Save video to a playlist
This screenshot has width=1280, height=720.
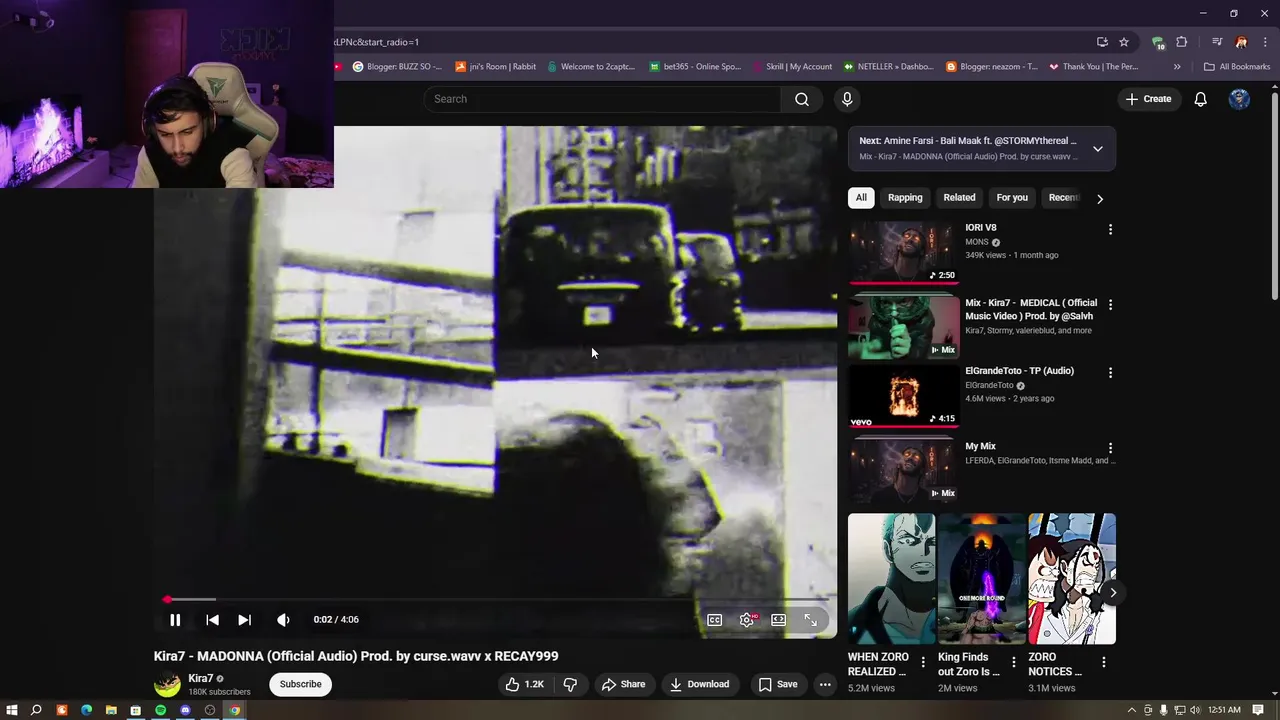click(778, 684)
